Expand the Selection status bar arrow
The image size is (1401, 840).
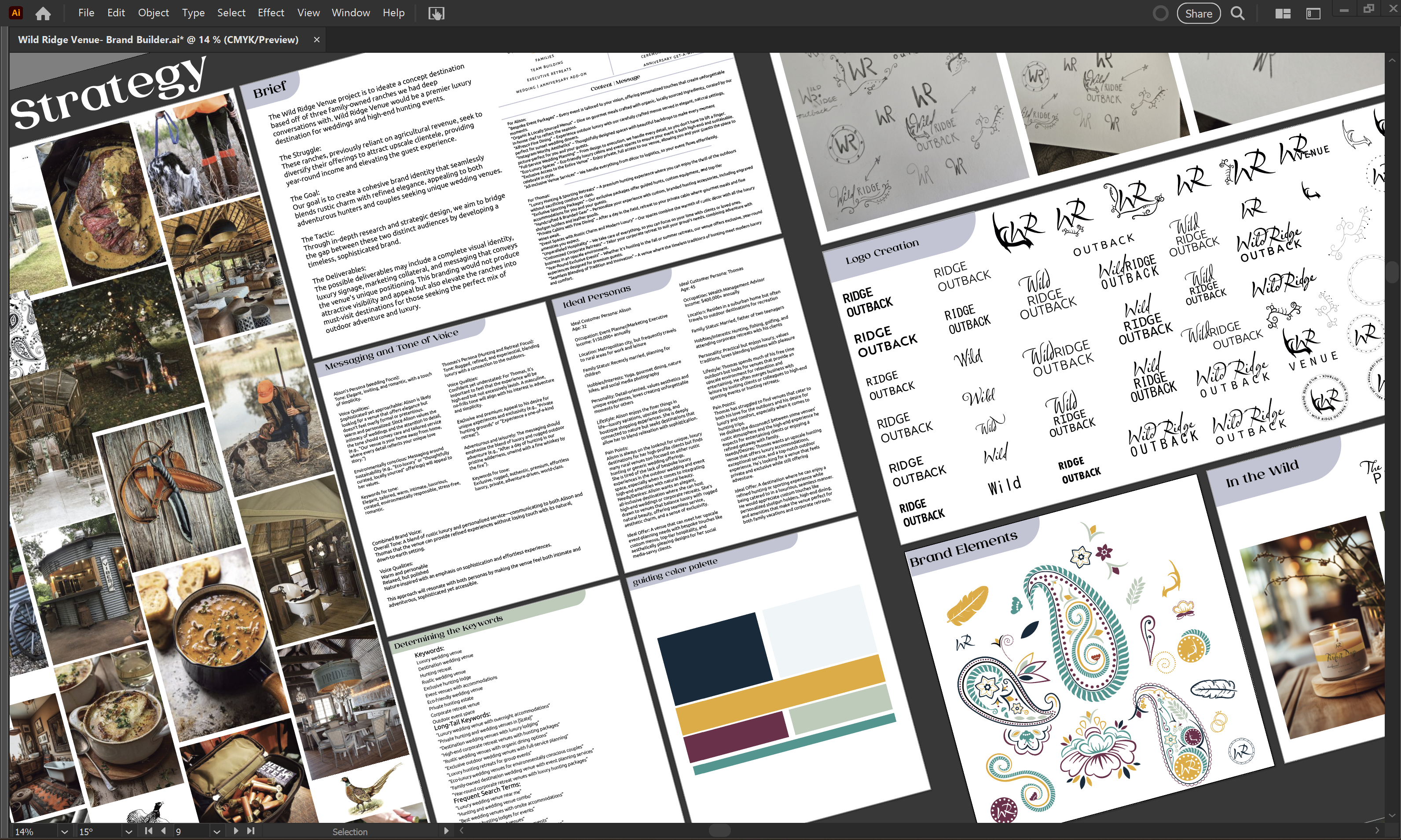446,831
